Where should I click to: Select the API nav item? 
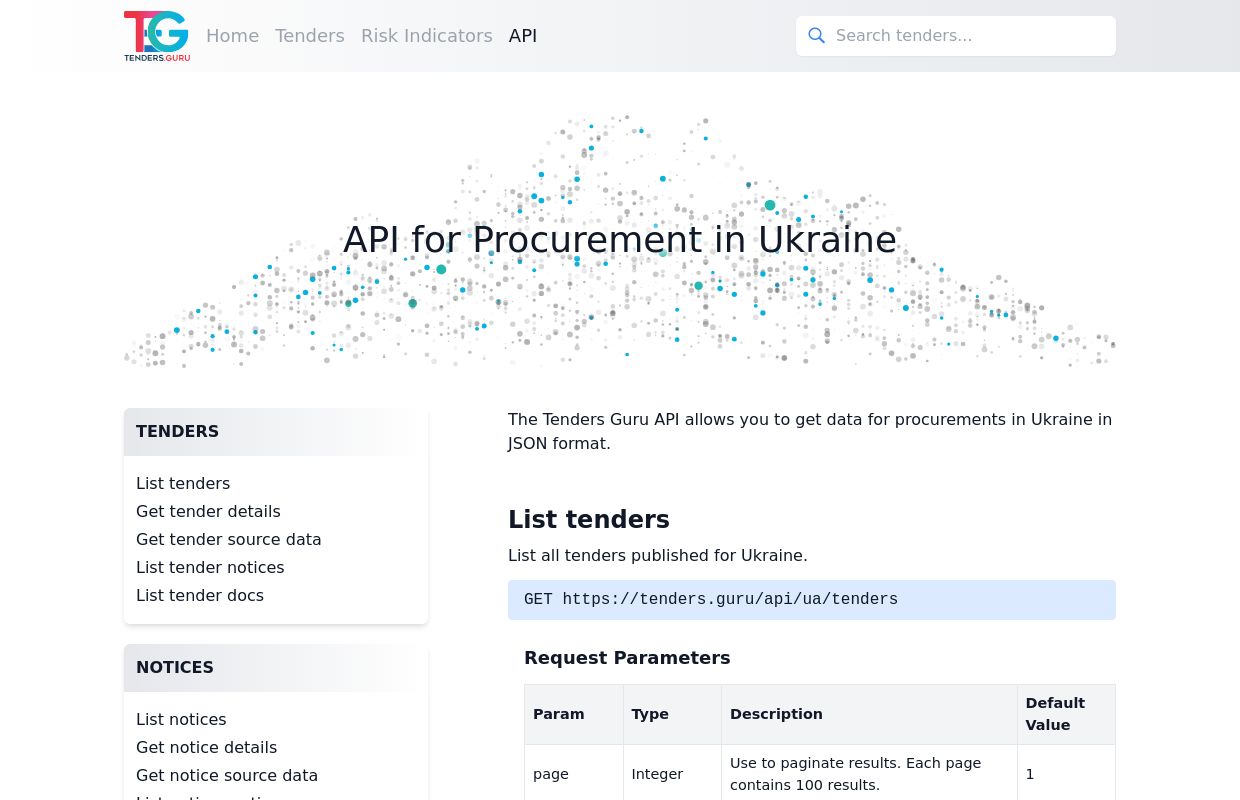[x=523, y=36]
